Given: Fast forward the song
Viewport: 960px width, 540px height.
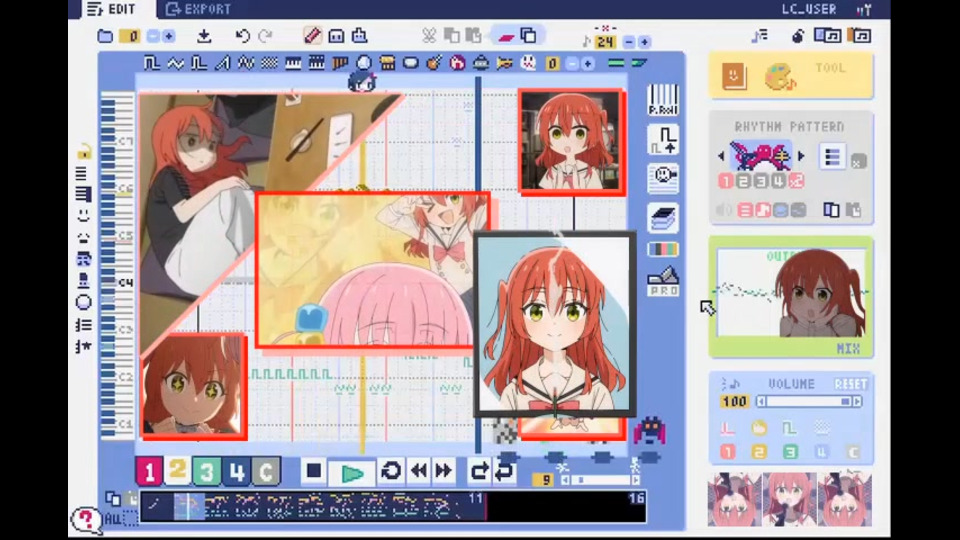Looking at the screenshot, I should [x=444, y=471].
